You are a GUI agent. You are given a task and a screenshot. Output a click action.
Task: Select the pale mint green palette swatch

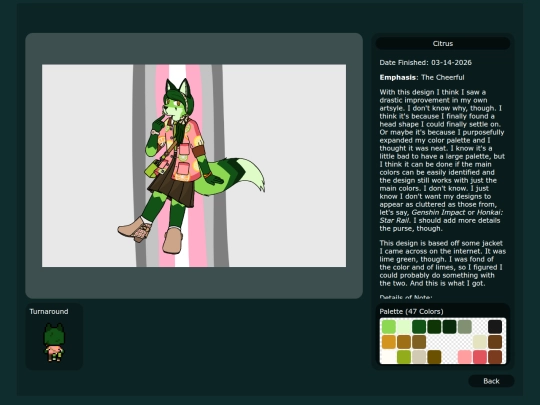pos(404,327)
